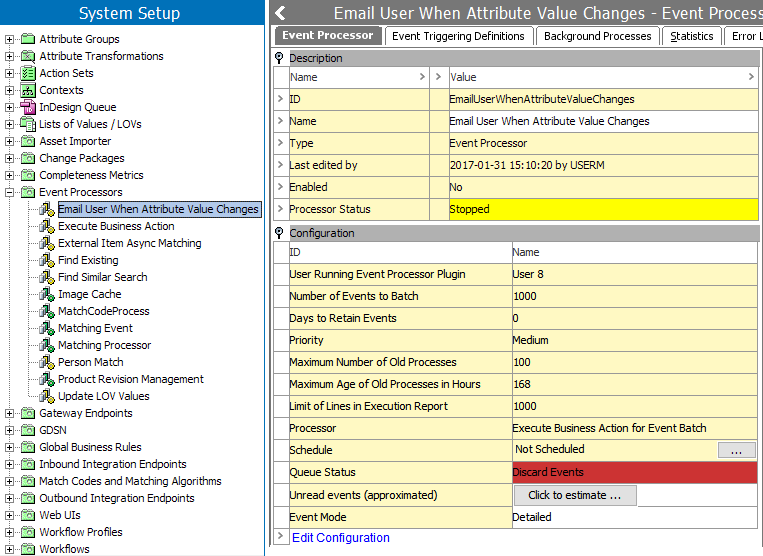Select Outbound Integration Endpoints in tree

click(x=117, y=498)
